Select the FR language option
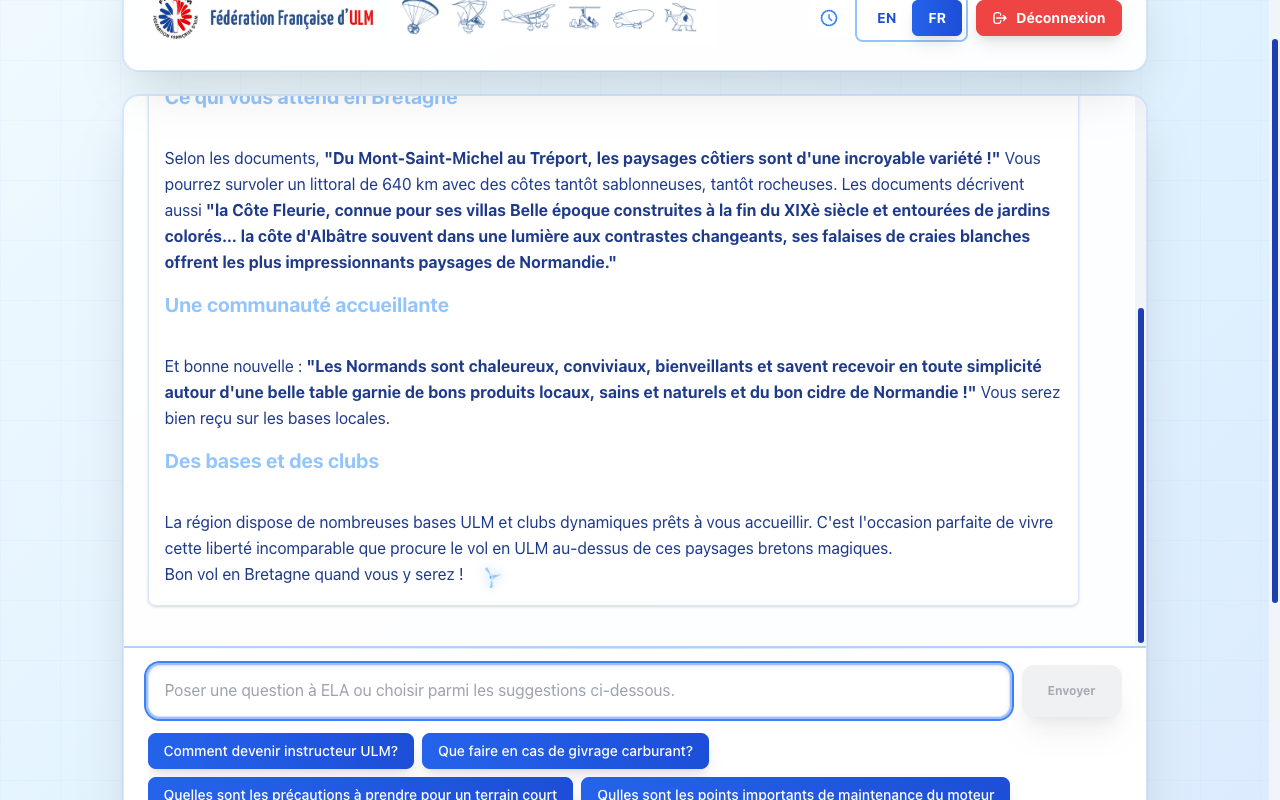Image resolution: width=1280 pixels, height=800 pixels. [937, 18]
